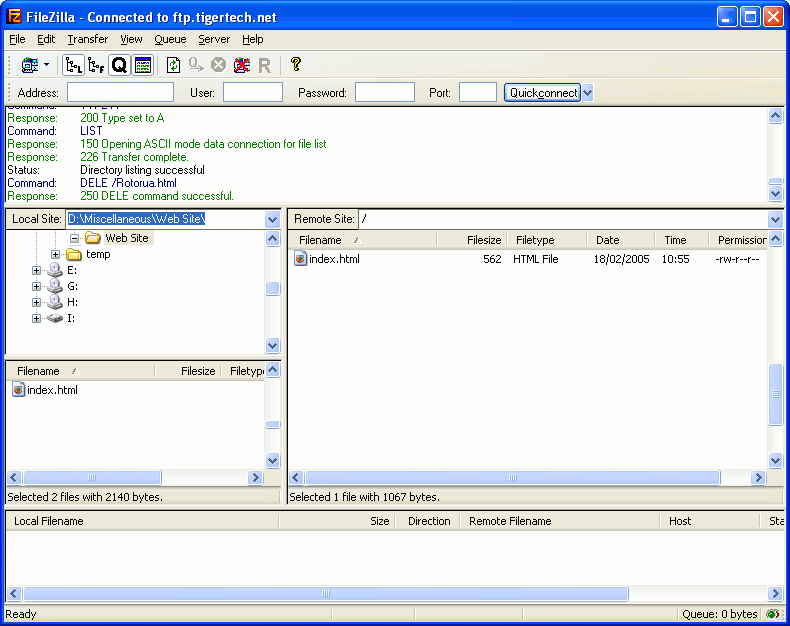Open the Site Manager icon
Image resolution: width=790 pixels, height=626 pixels.
30,65
